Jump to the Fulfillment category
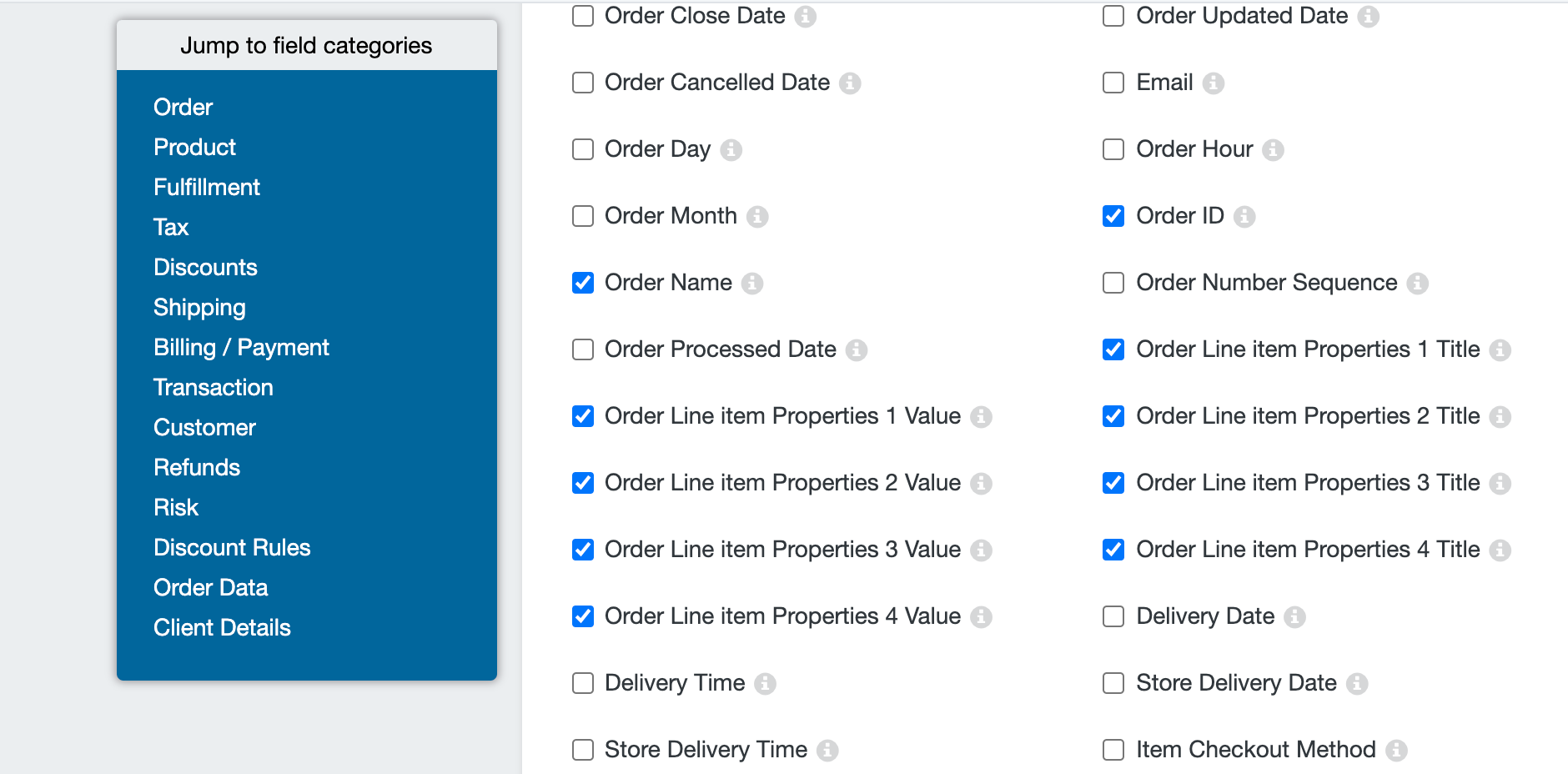 coord(207,187)
